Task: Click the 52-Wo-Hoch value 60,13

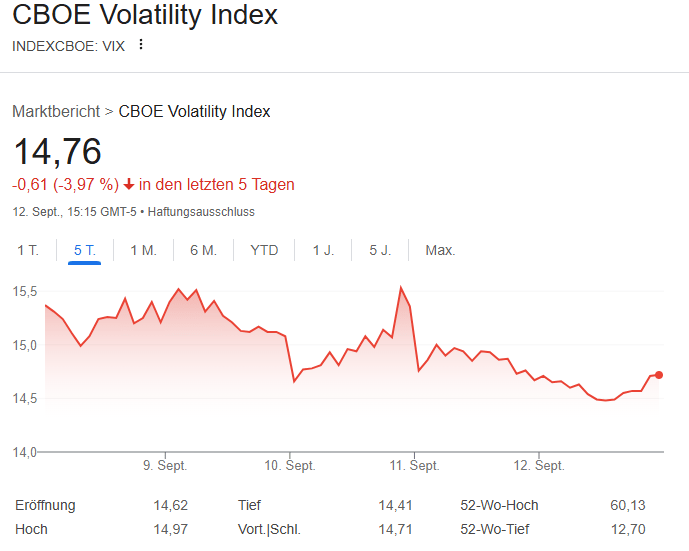Action: click(x=628, y=505)
